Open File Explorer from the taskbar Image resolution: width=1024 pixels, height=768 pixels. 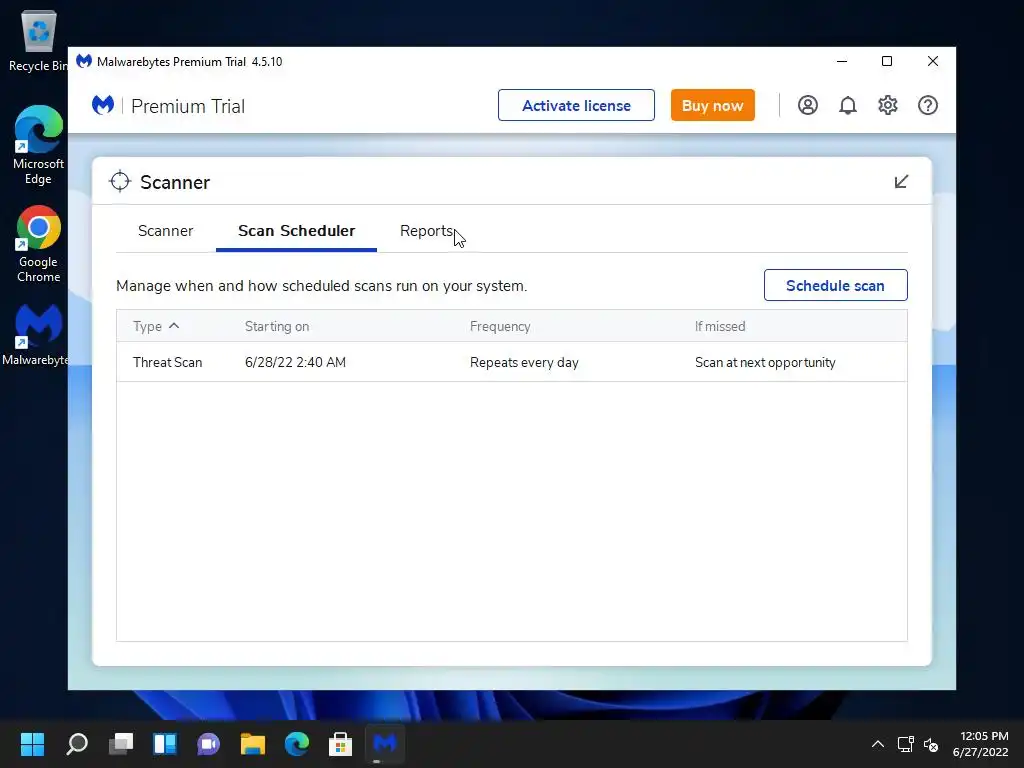pyautogui.click(x=253, y=744)
